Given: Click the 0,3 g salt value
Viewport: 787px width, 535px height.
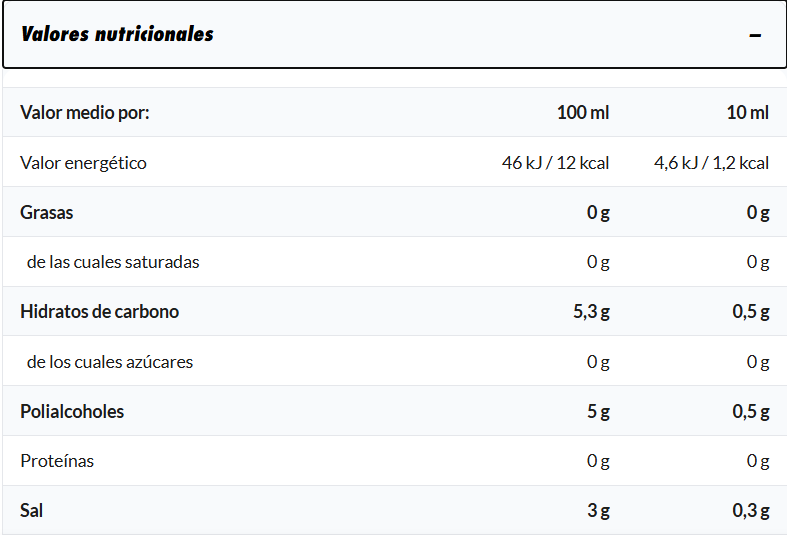Looking at the screenshot, I should coord(751,511).
